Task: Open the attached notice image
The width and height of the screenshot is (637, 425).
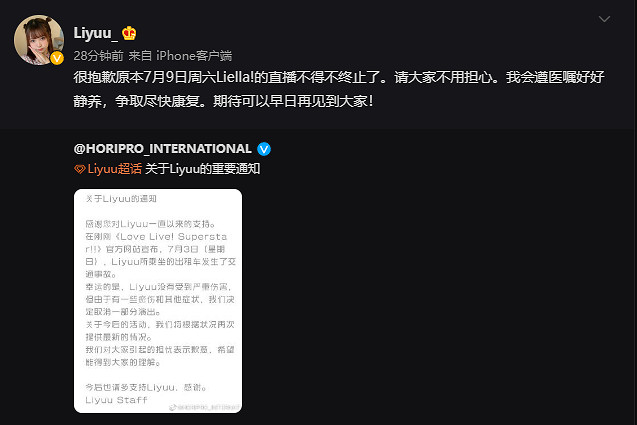Action: tap(158, 301)
